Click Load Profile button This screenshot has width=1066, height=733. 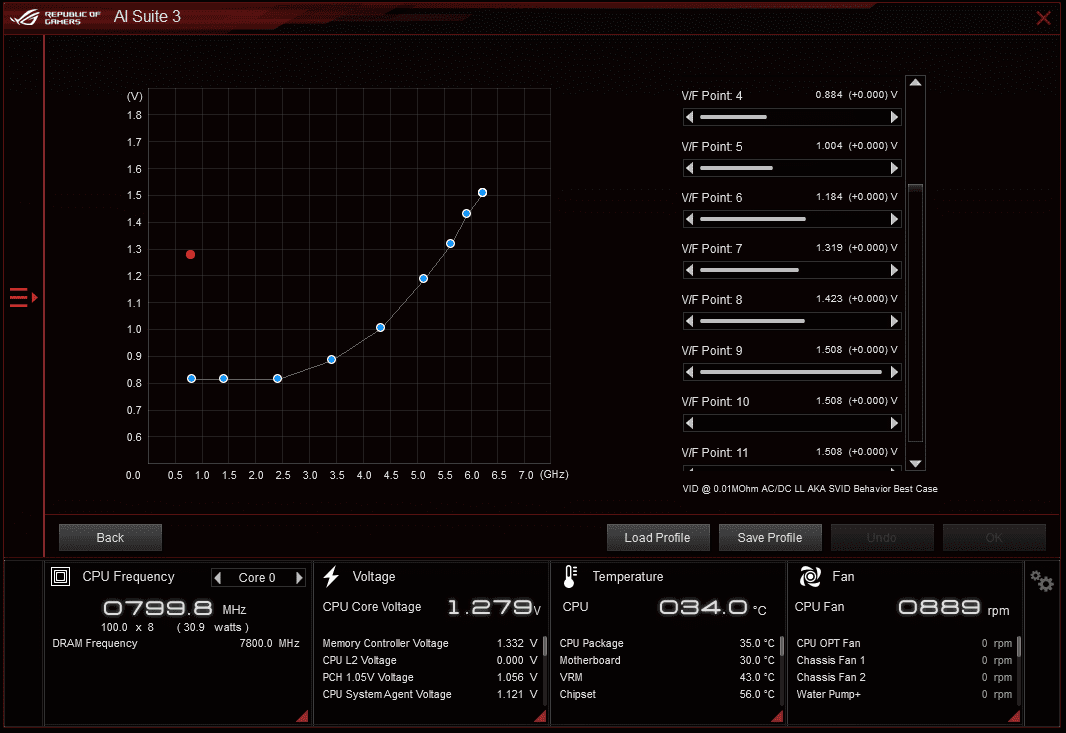(657, 537)
